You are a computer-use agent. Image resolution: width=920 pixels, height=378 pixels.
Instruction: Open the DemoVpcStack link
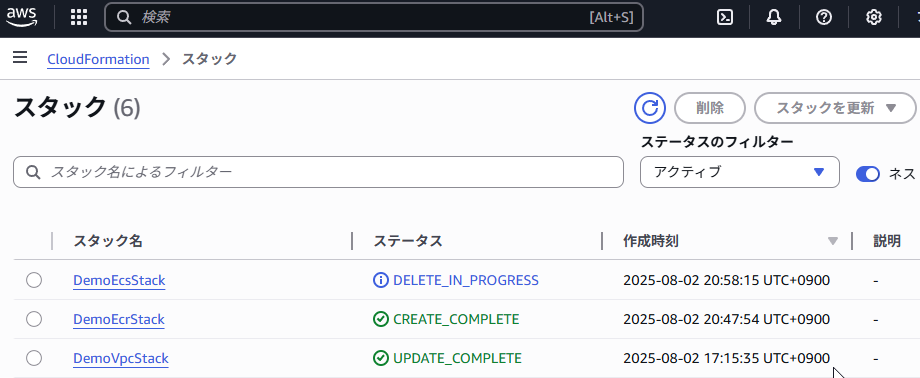coord(121,358)
